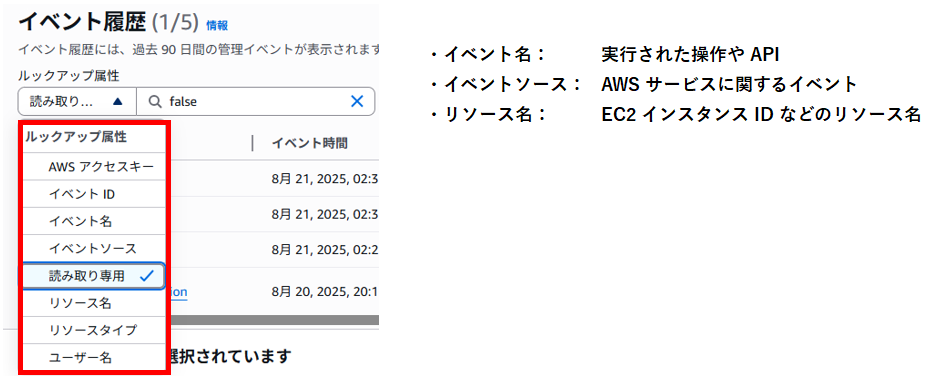Open the partially hidden event link
Screen dimensions: 935x382
tap(179, 292)
